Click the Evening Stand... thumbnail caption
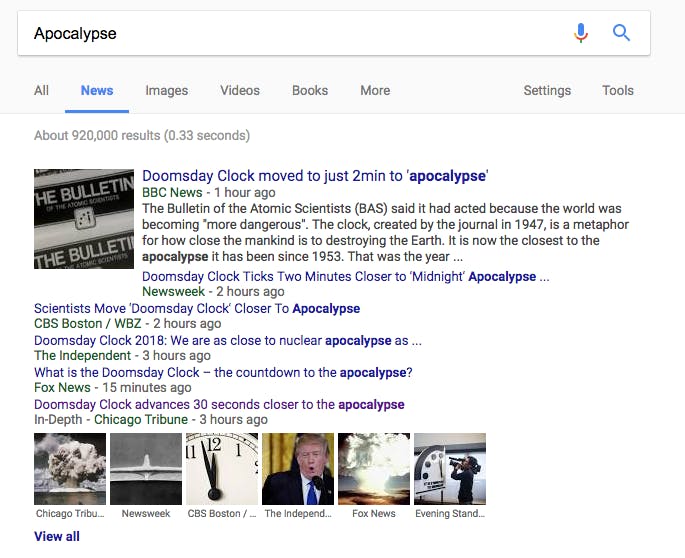This screenshot has width=685, height=558. 450,513
